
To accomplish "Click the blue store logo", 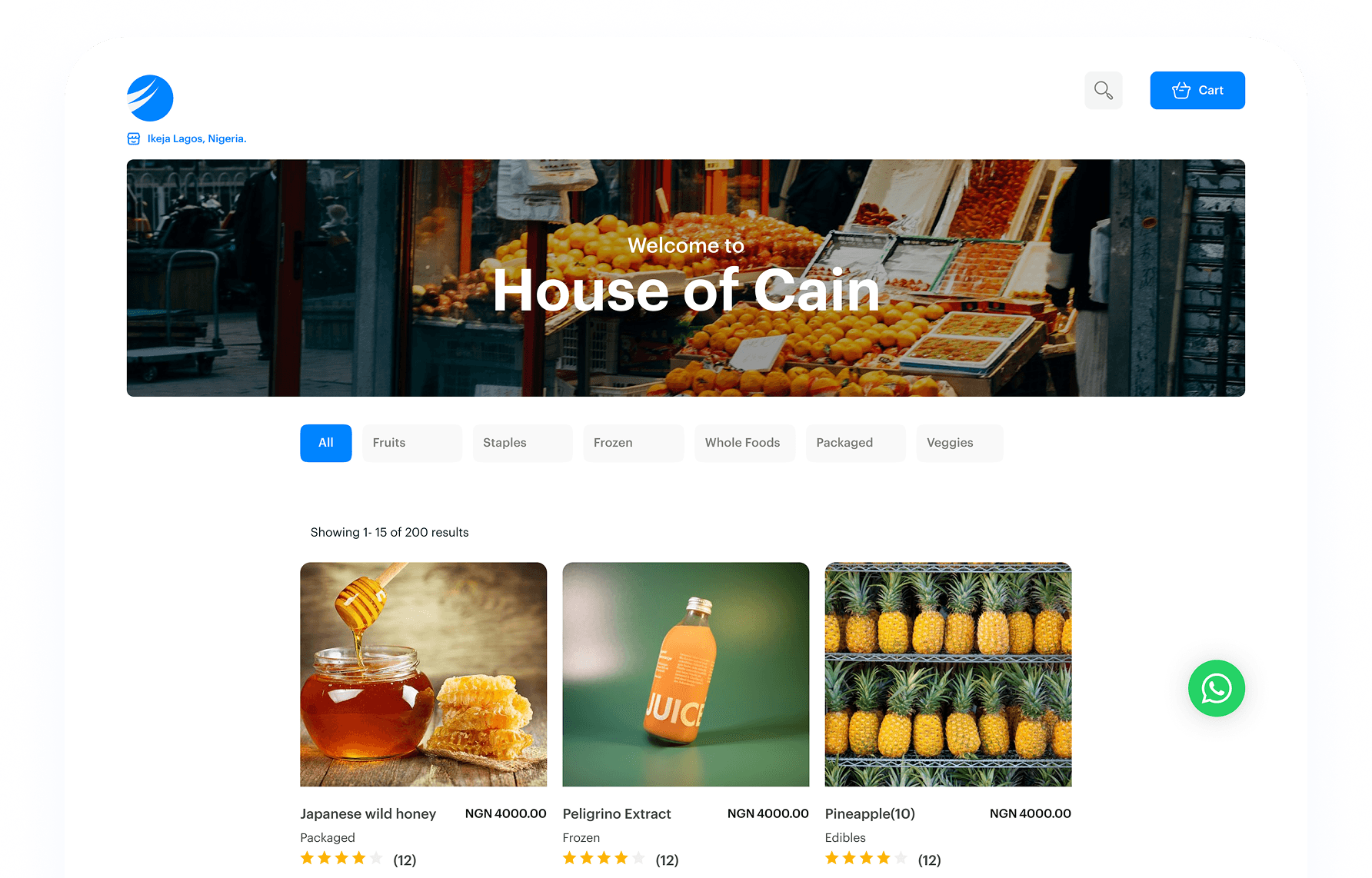I will coord(150,98).
